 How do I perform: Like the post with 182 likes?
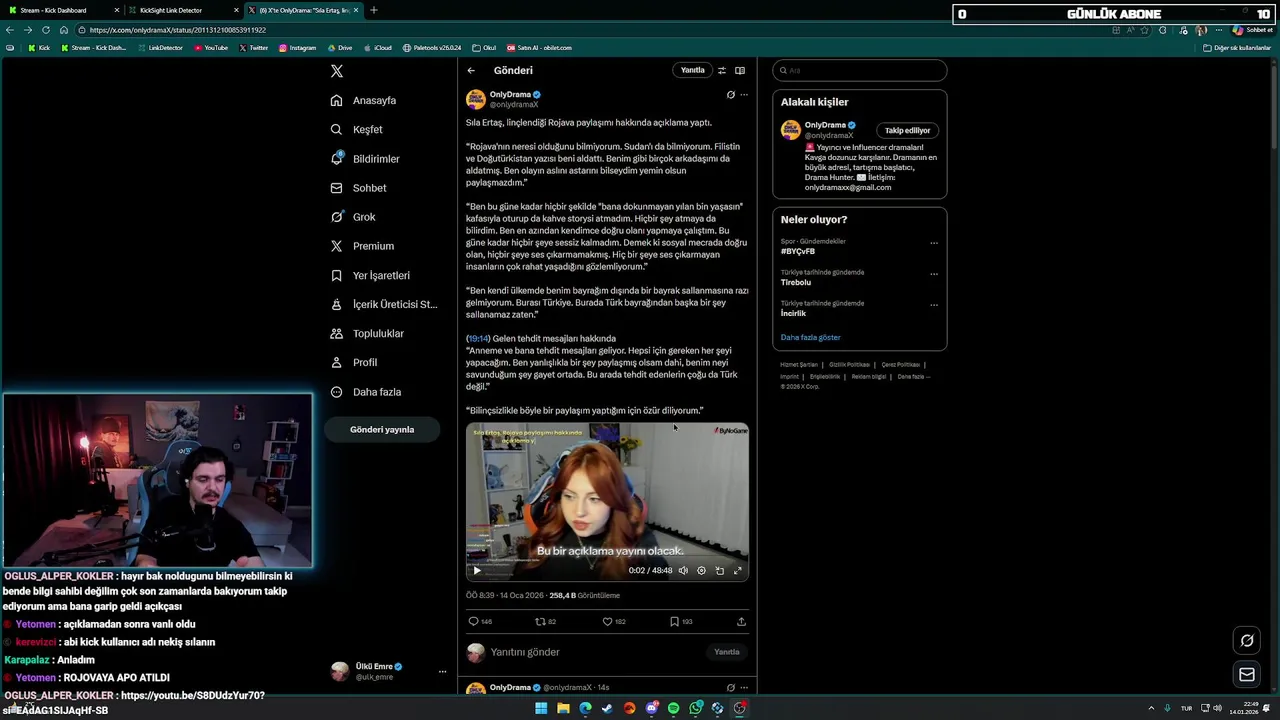(x=607, y=622)
